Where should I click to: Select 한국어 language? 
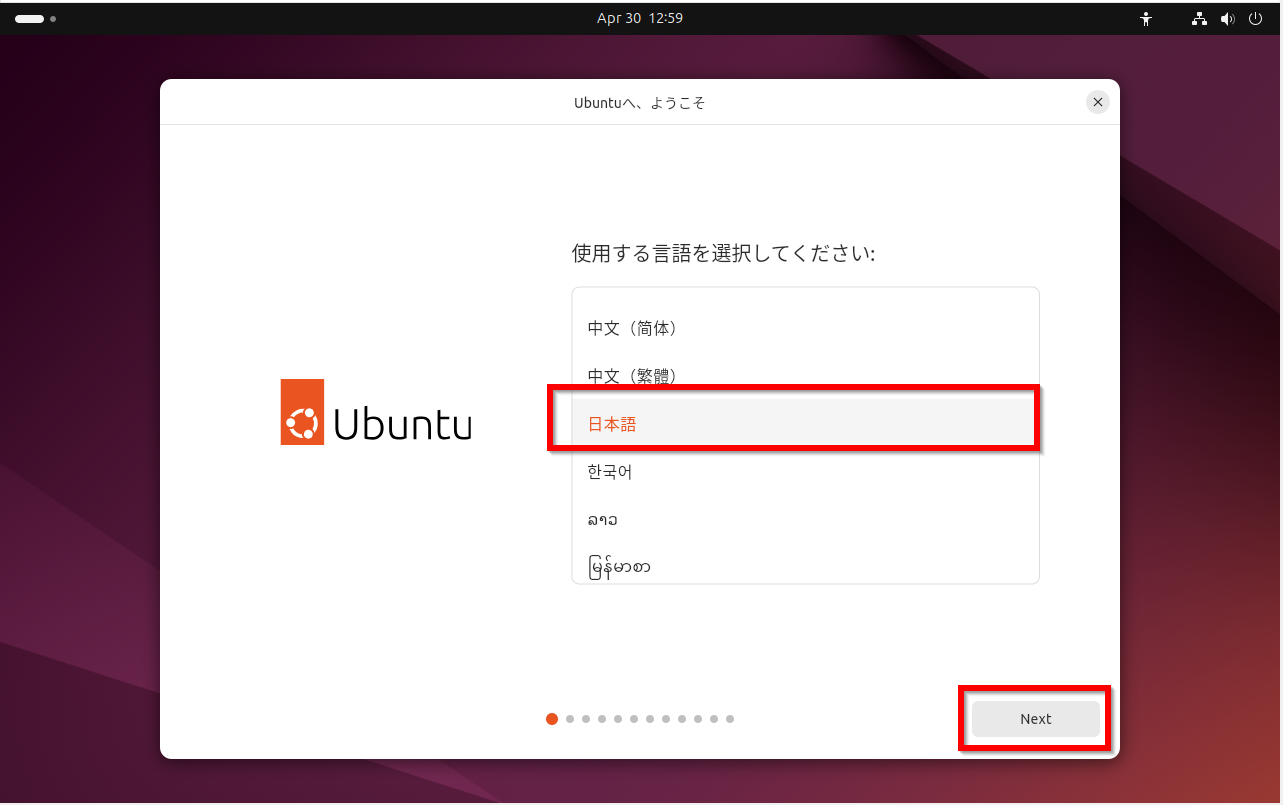coord(805,472)
